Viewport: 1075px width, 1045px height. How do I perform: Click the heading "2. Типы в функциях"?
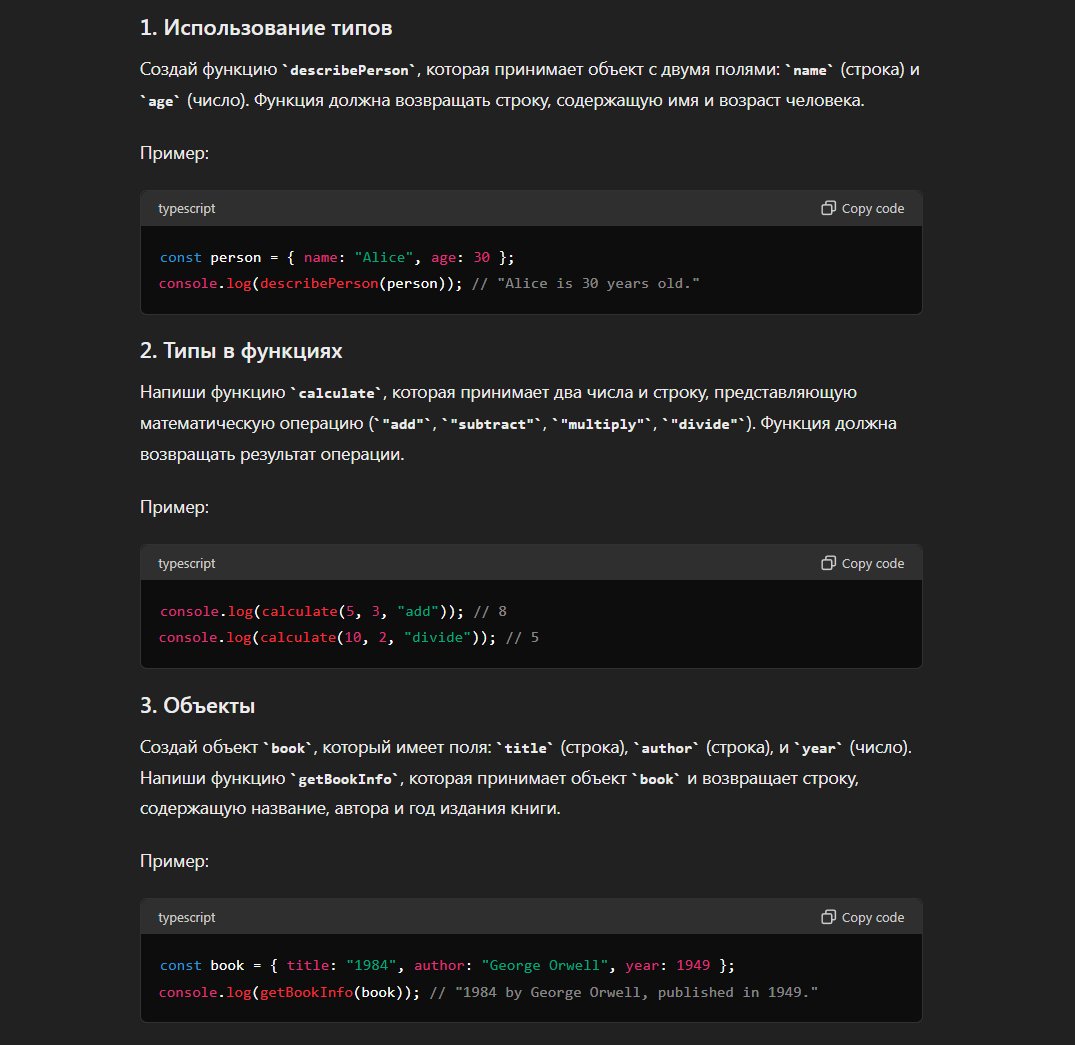point(241,351)
